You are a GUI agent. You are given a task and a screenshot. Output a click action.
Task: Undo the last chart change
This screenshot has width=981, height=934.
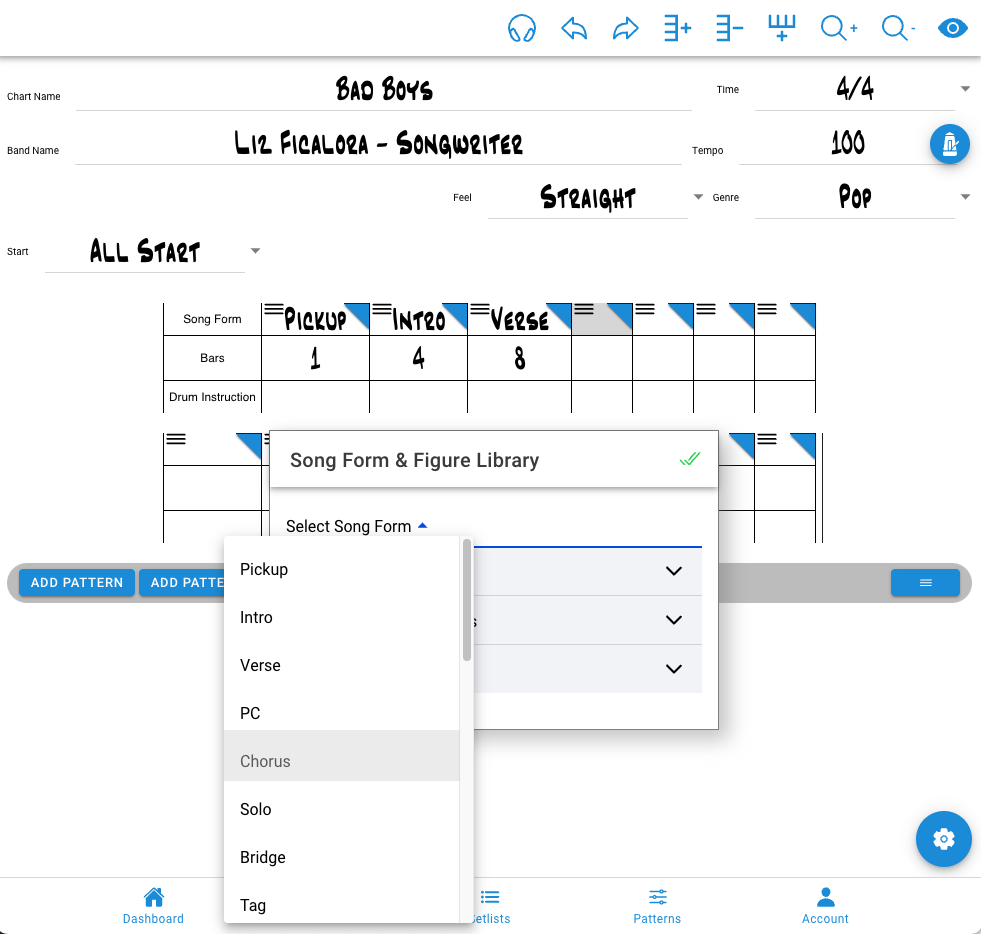click(x=574, y=28)
